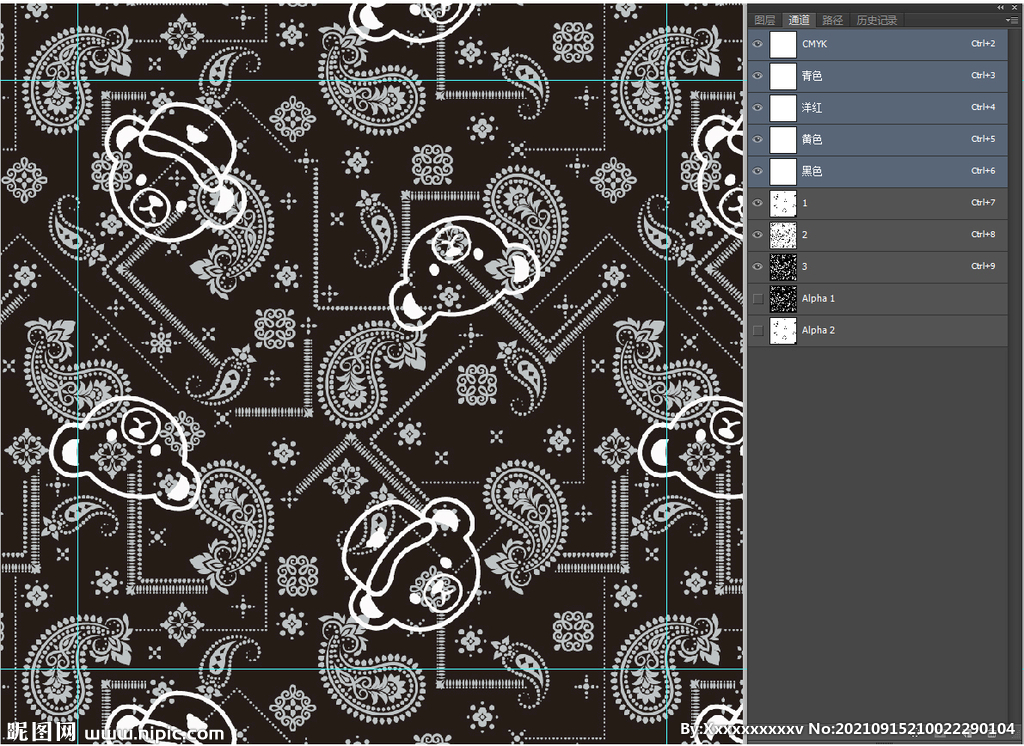Image resolution: width=1024 pixels, height=746 pixels.
Task: Click the Ctrl+6 shortcut label
Action: (x=983, y=170)
